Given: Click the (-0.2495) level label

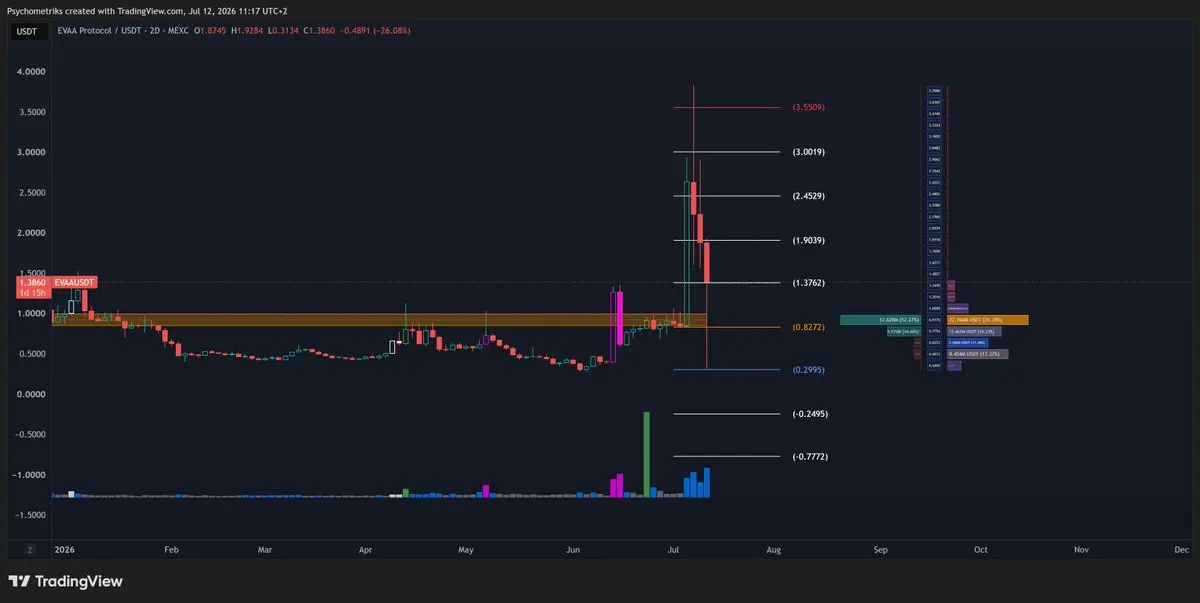Looking at the screenshot, I should point(808,414).
